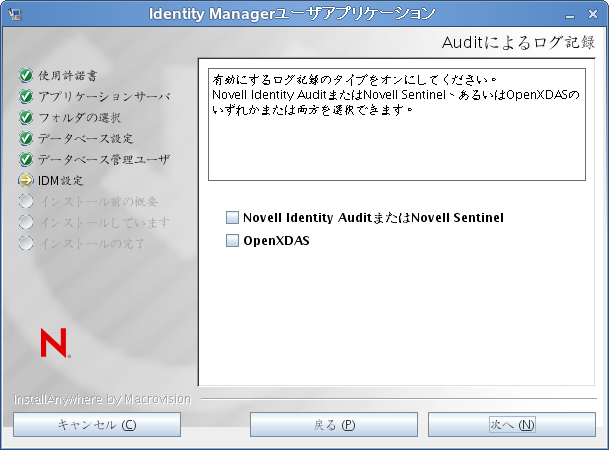Click the キャンセル (C) button

[97, 425]
